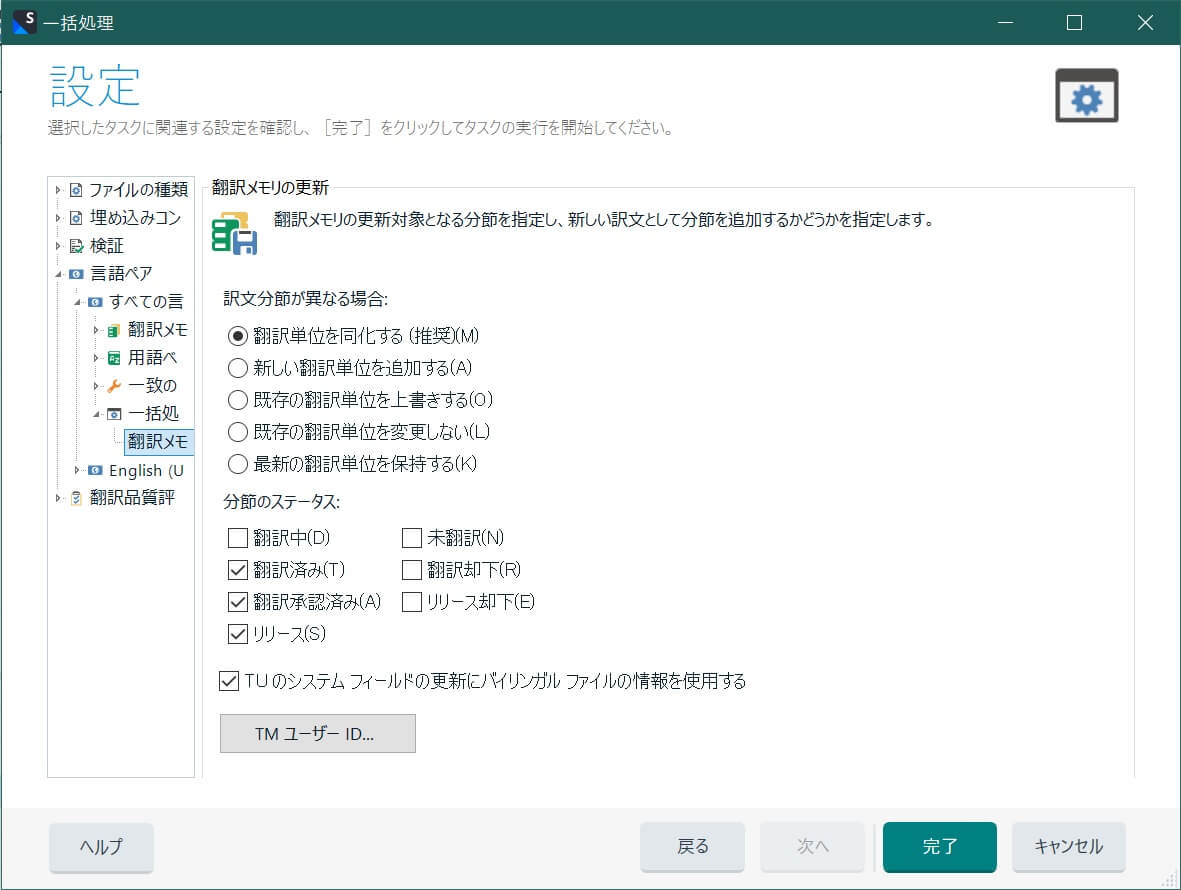The height and width of the screenshot is (890, 1181).
Task: Click the 翻訳品質評価 clipboard icon
Action: coord(76,498)
